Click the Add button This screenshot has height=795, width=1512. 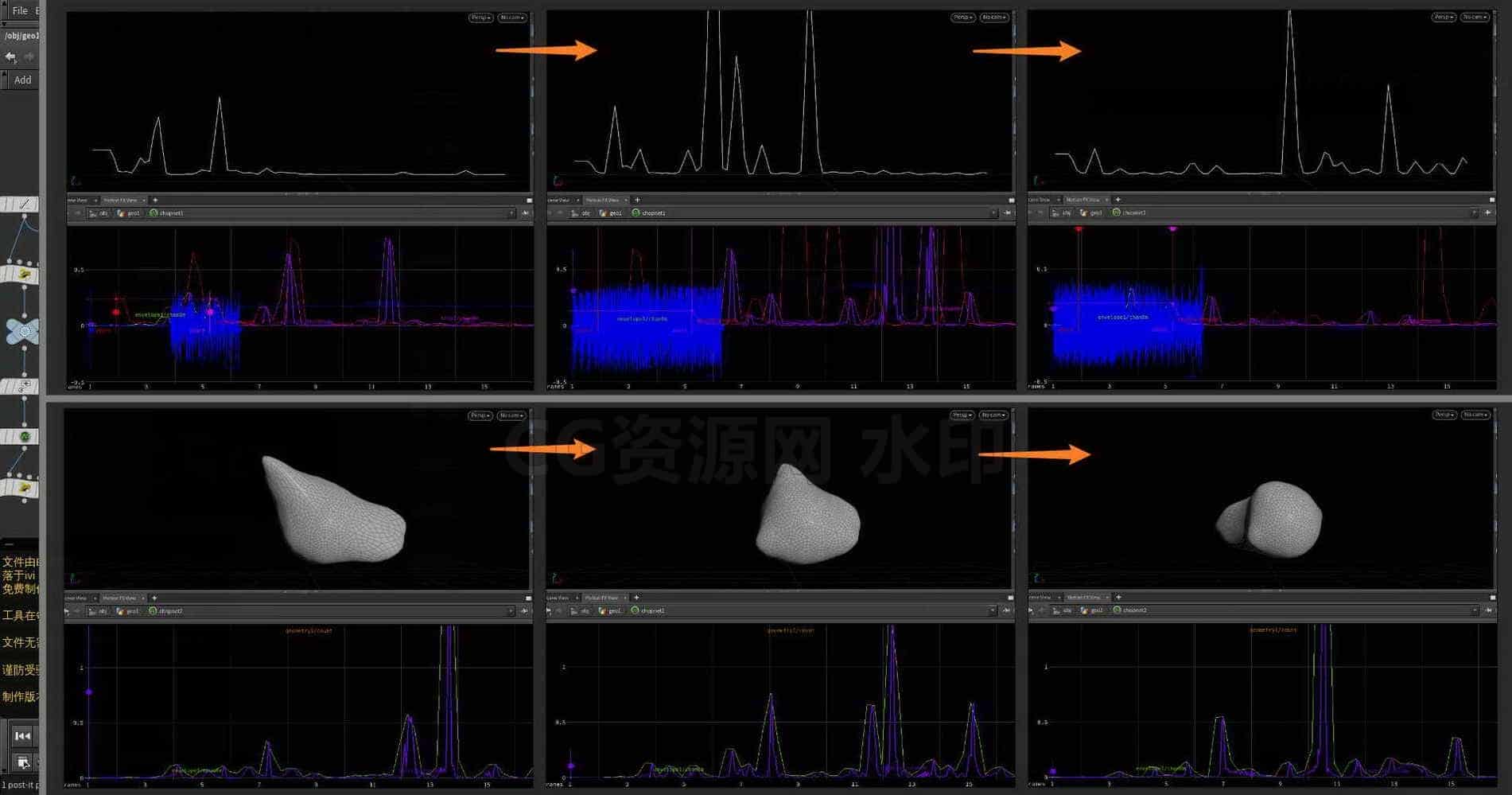click(22, 80)
